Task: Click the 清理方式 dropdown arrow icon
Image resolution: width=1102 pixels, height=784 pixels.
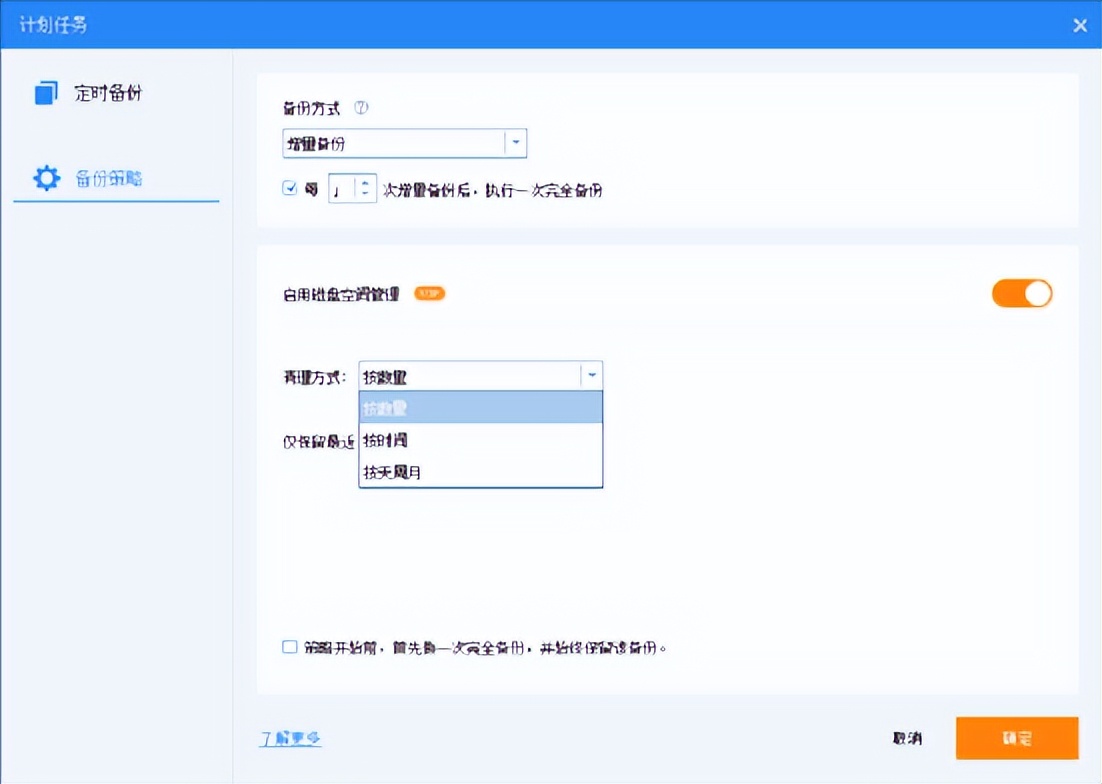Action: tap(592, 375)
